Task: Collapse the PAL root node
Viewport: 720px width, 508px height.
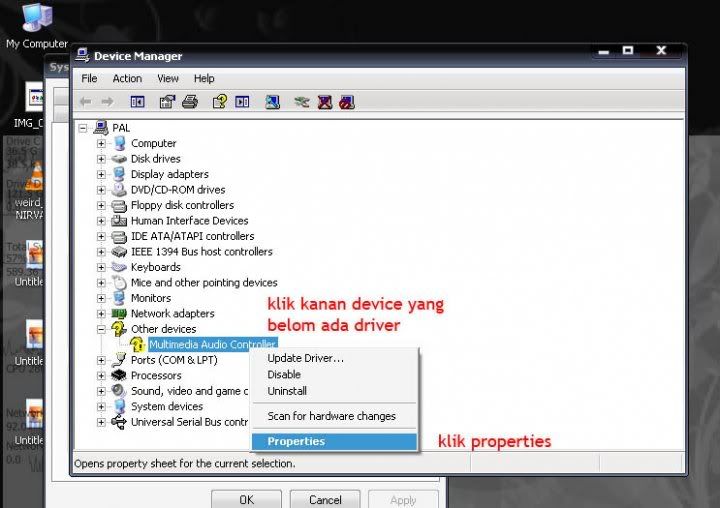Action: click(x=83, y=128)
